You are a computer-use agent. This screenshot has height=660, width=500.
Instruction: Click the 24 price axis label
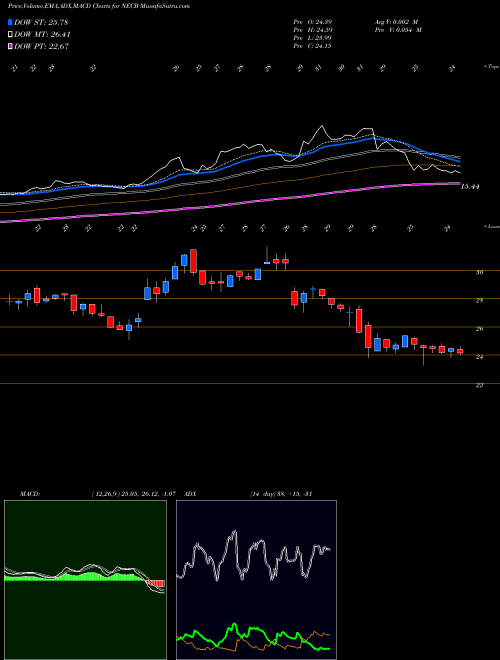coord(479,357)
